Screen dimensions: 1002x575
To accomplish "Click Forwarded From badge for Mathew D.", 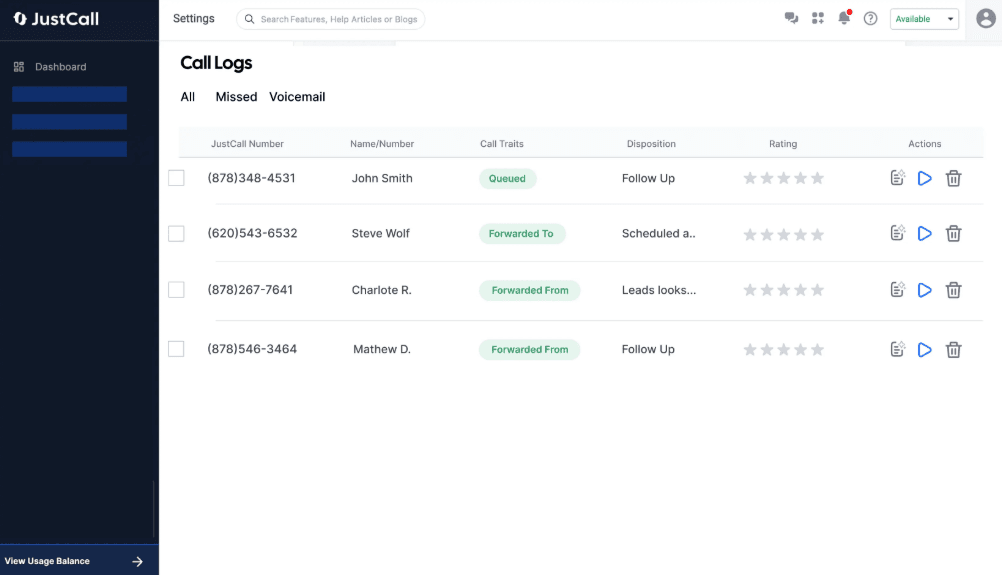I will coord(530,349).
